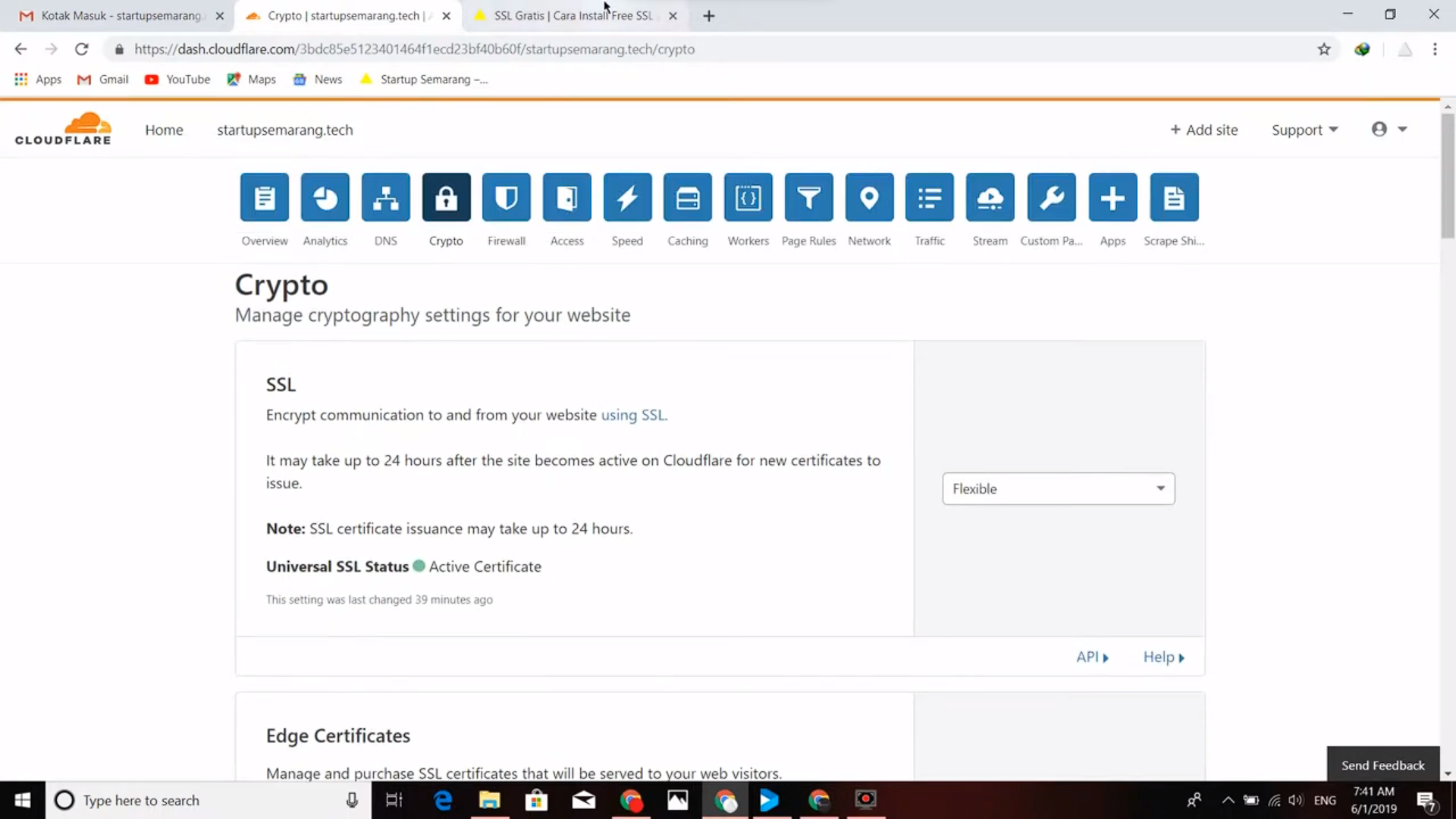Image resolution: width=1456 pixels, height=819 pixels.
Task: Follow the 'using SSL' link
Action: click(633, 415)
